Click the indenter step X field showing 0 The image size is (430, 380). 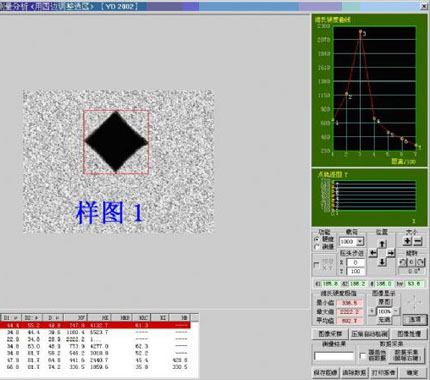tap(355, 263)
